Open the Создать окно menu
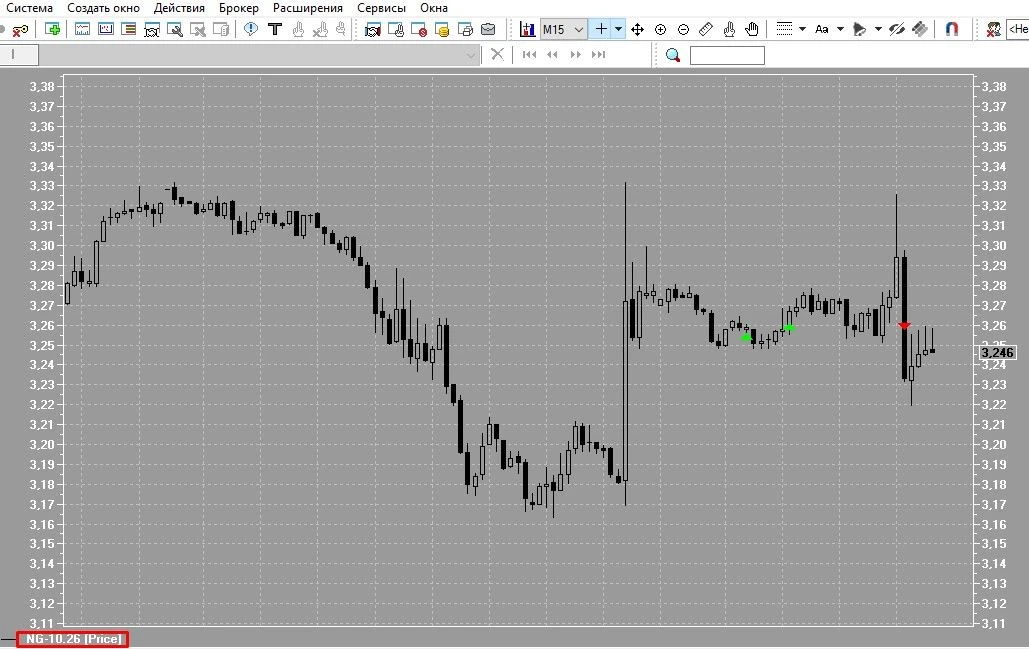Screen dimensions: 1029x649 click(x=104, y=8)
